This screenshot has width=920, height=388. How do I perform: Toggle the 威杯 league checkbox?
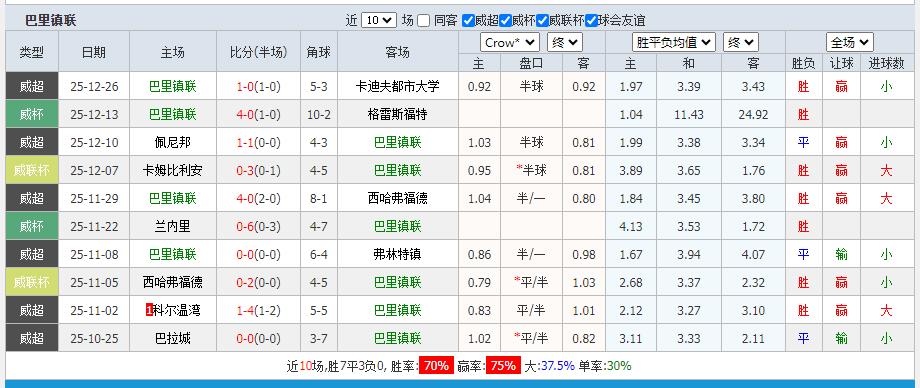[505, 21]
